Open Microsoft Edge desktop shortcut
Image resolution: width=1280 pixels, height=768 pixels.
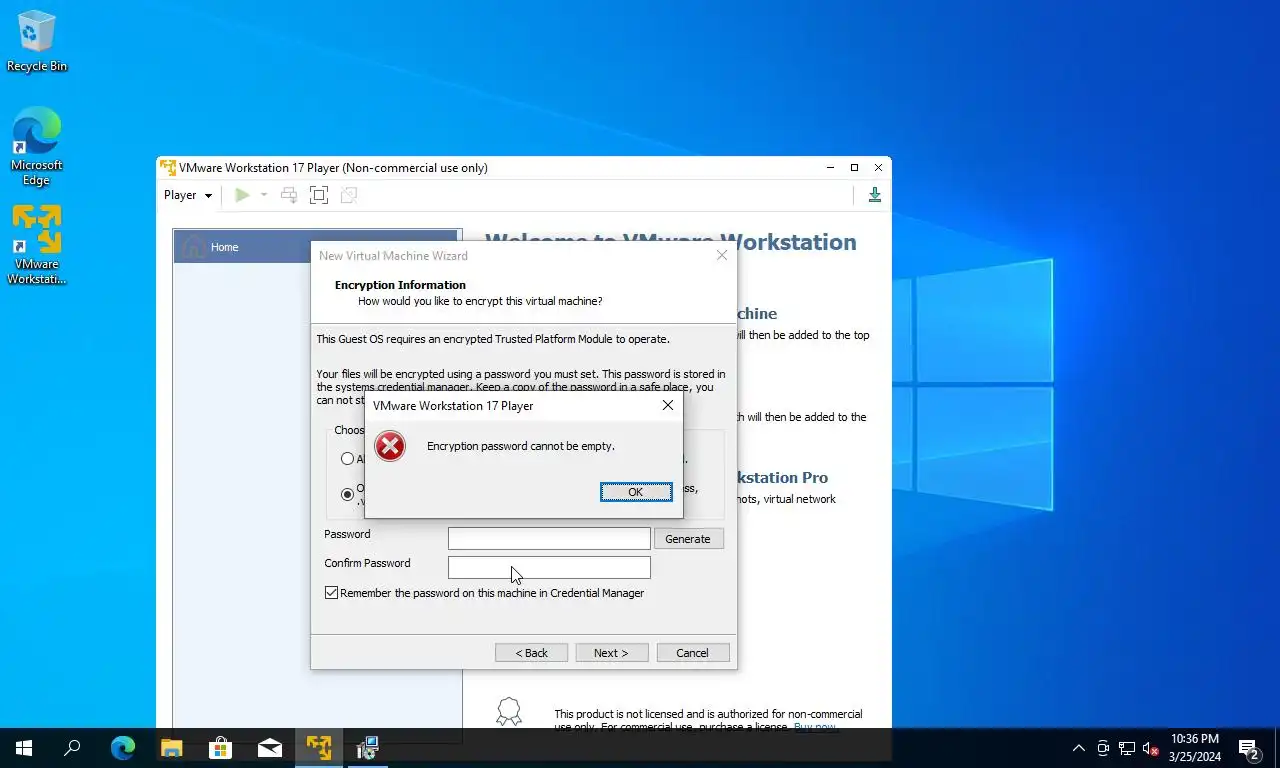(x=37, y=147)
